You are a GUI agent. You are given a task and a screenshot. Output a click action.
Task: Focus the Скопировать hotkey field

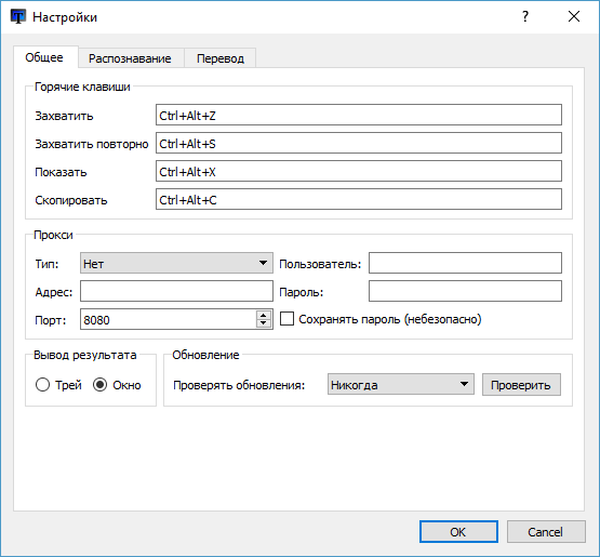pos(358,200)
